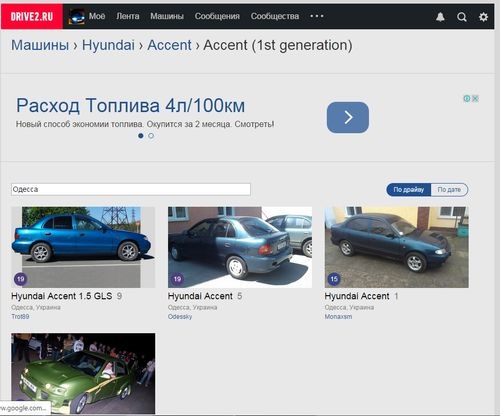The height and width of the screenshot is (416, 500).
Task: Open the three dots more menu
Action: [317, 16]
